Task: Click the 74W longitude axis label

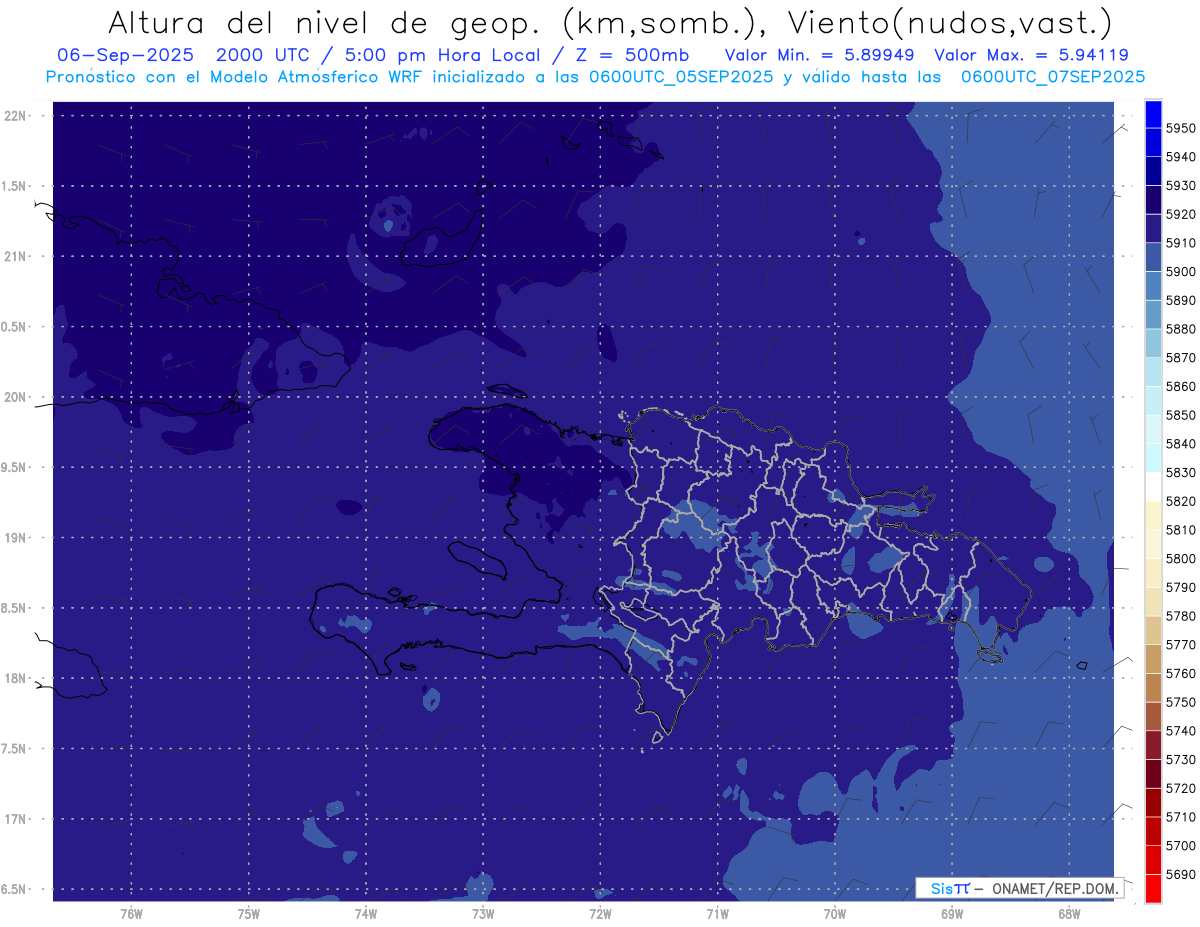Action: click(366, 912)
